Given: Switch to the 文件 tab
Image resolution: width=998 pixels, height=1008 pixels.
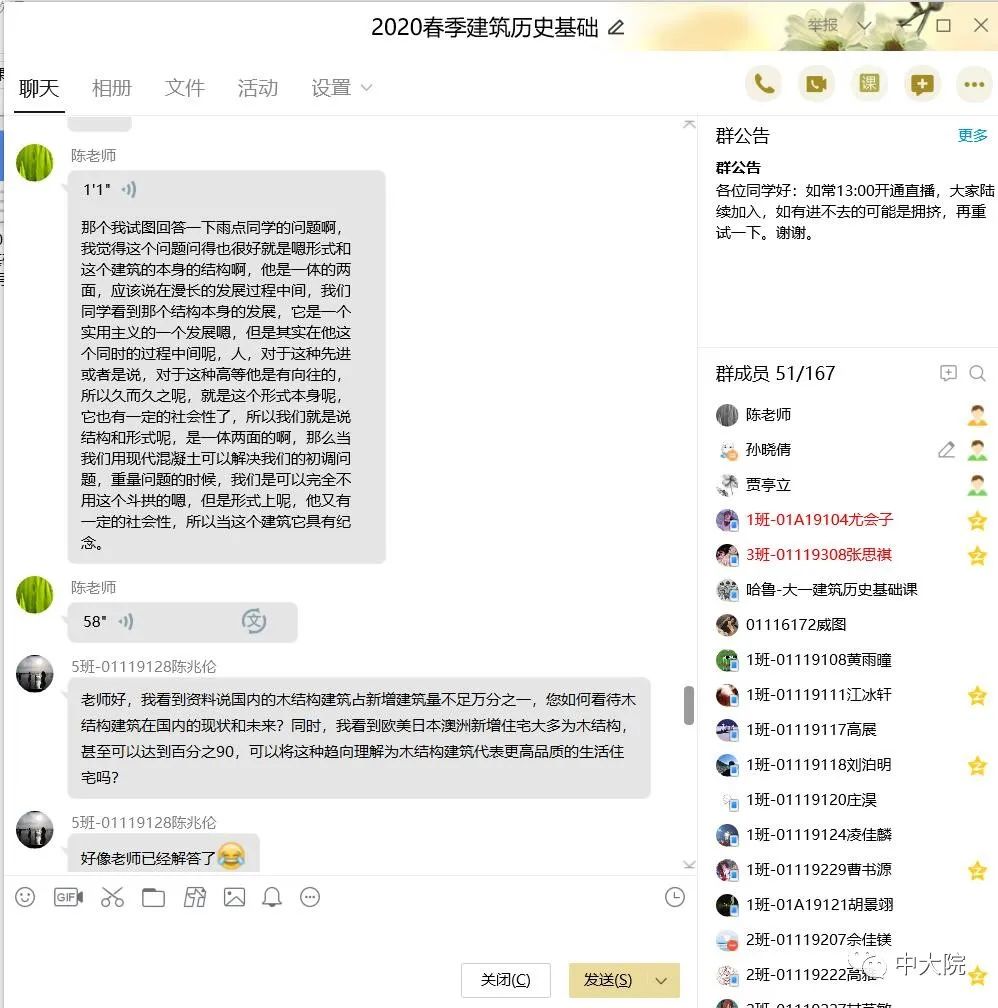Looking at the screenshot, I should pyautogui.click(x=185, y=87).
